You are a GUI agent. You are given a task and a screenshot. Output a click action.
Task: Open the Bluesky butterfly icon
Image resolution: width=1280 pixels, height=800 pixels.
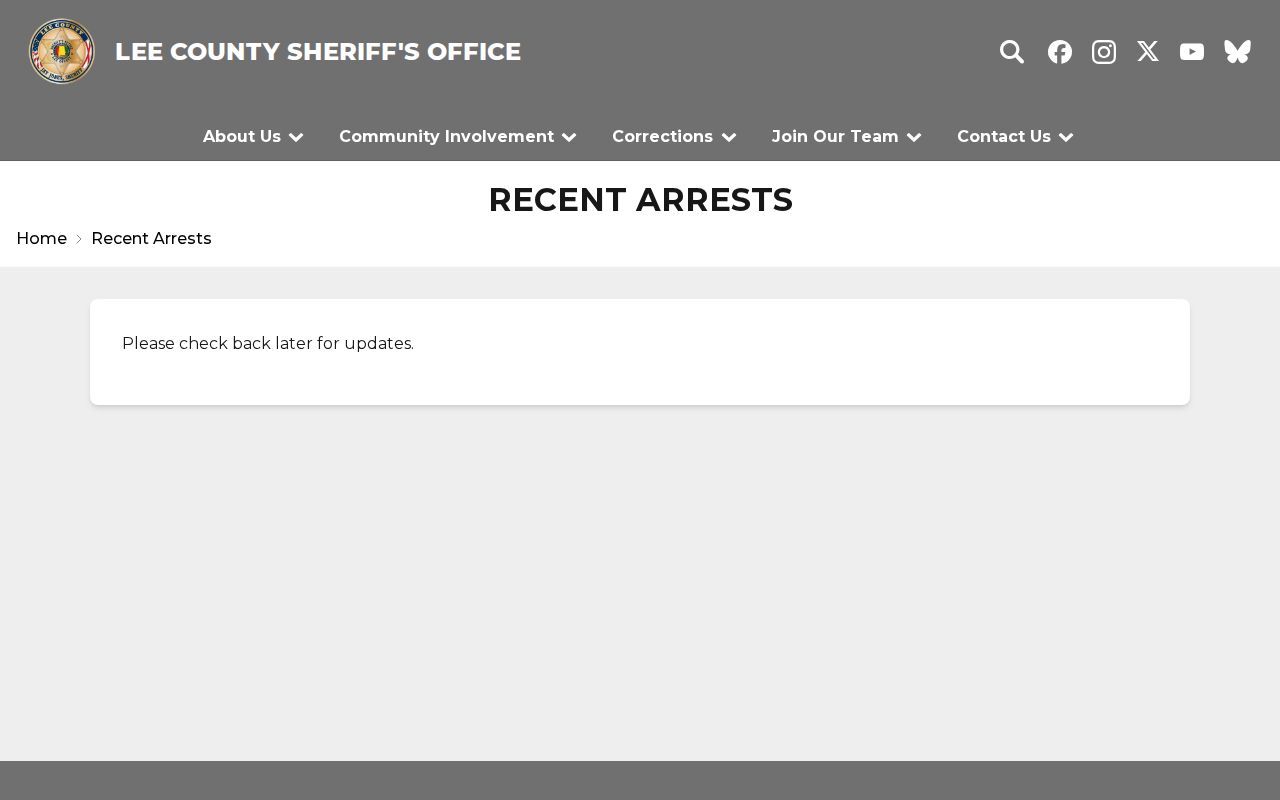tap(1238, 52)
